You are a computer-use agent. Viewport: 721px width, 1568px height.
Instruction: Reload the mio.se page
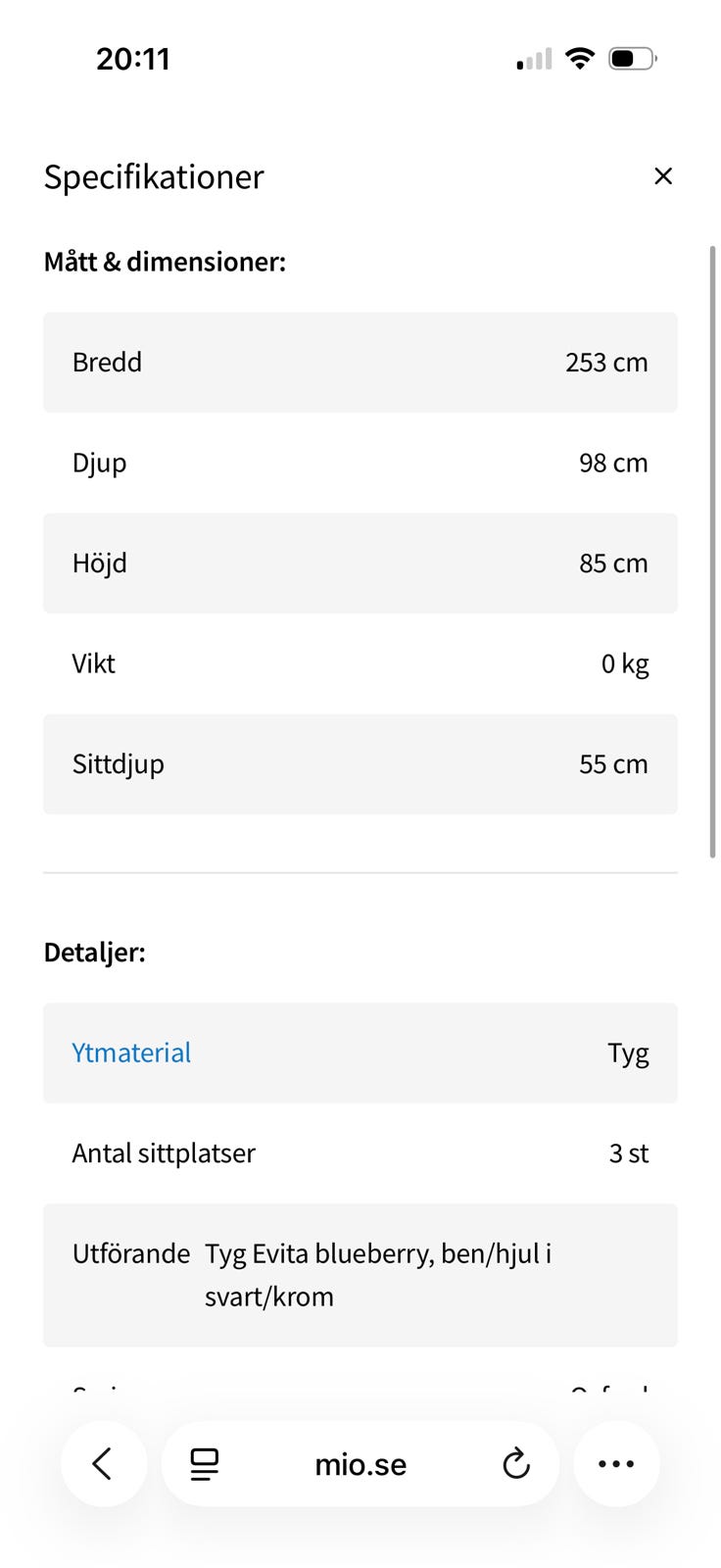point(516,1464)
